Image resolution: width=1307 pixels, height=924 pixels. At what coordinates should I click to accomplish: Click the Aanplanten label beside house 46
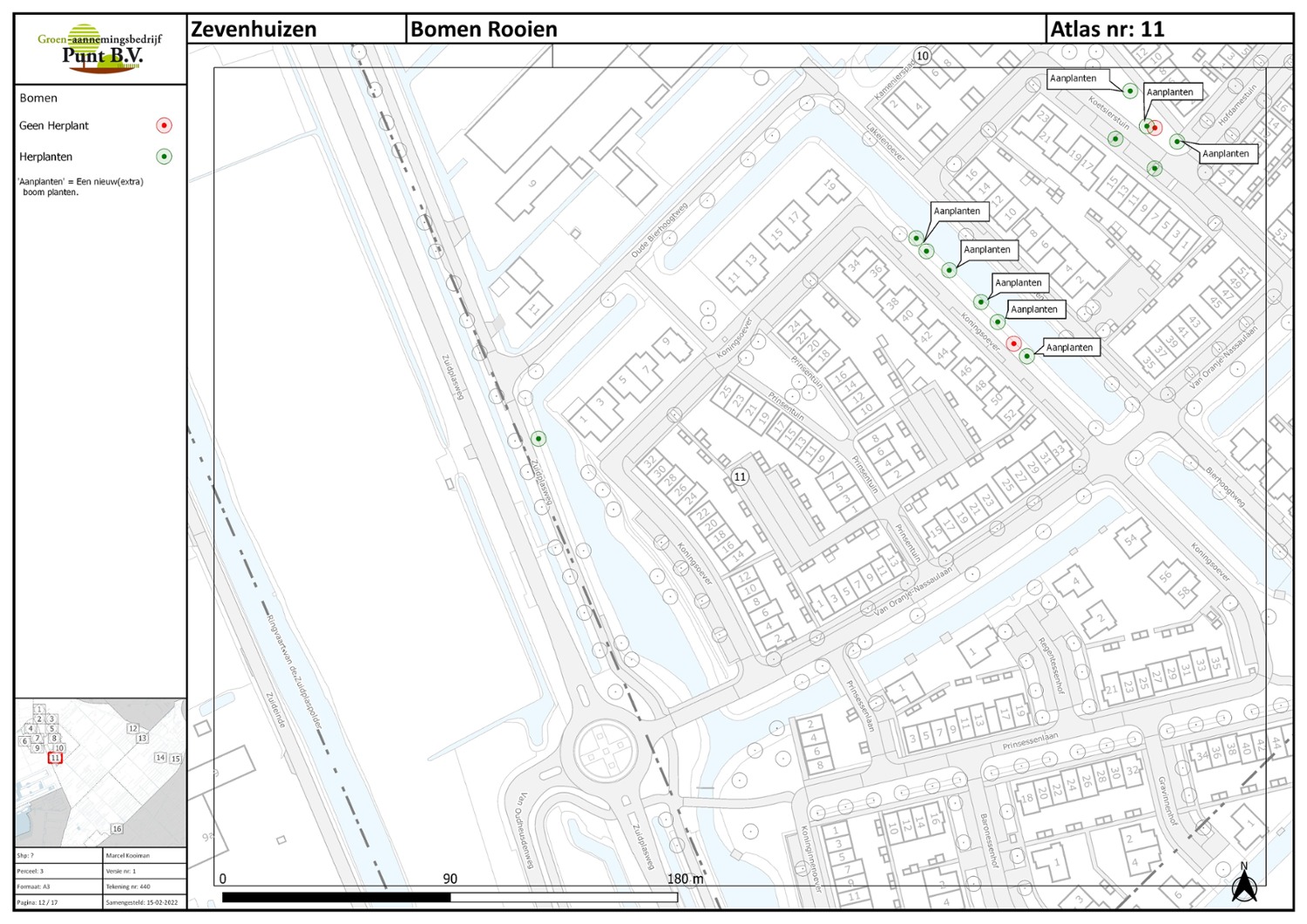pos(1069,347)
